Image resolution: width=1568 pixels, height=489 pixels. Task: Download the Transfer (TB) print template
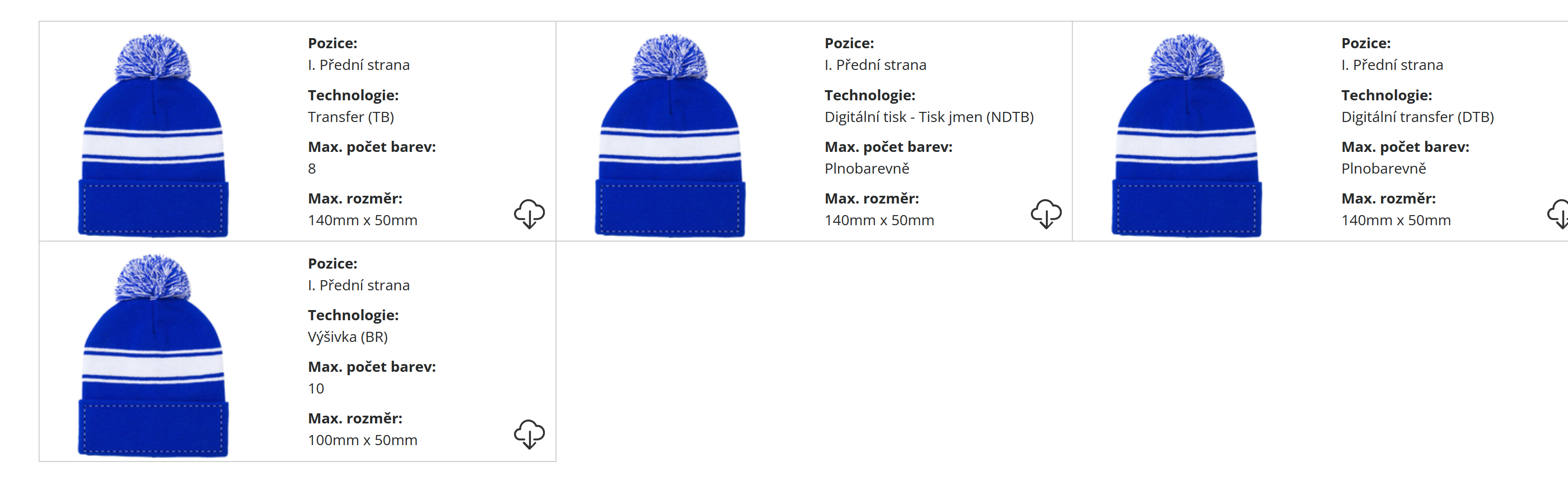[529, 214]
